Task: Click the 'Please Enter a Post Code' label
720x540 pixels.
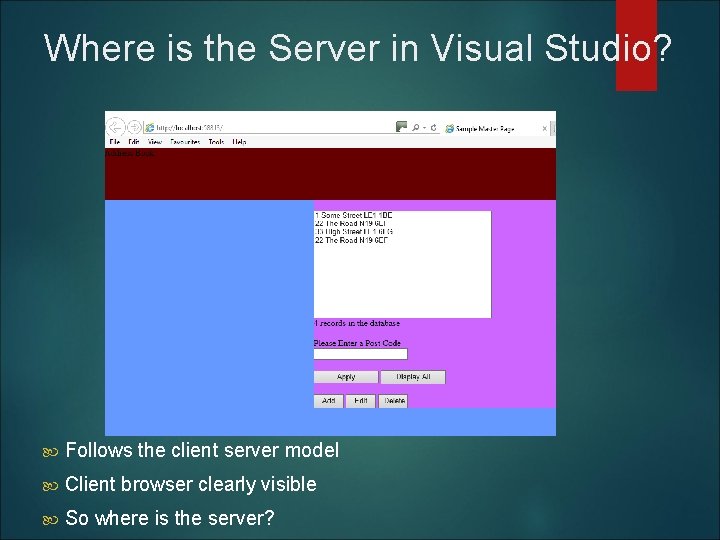Action: [x=357, y=343]
